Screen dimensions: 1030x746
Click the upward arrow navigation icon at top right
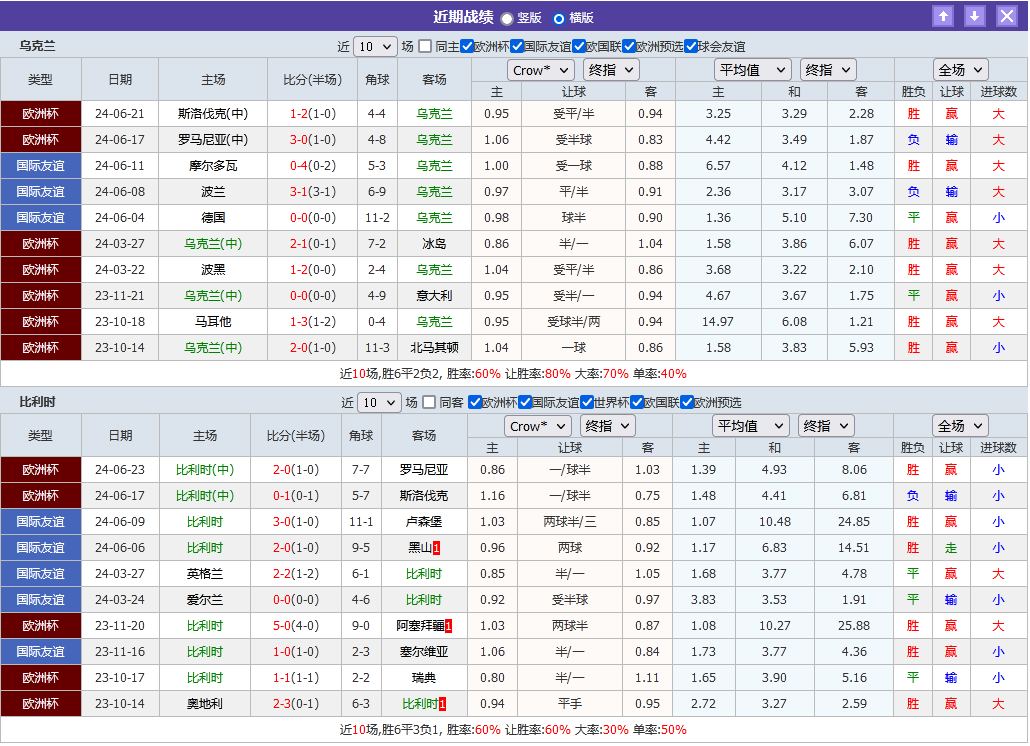click(x=944, y=15)
